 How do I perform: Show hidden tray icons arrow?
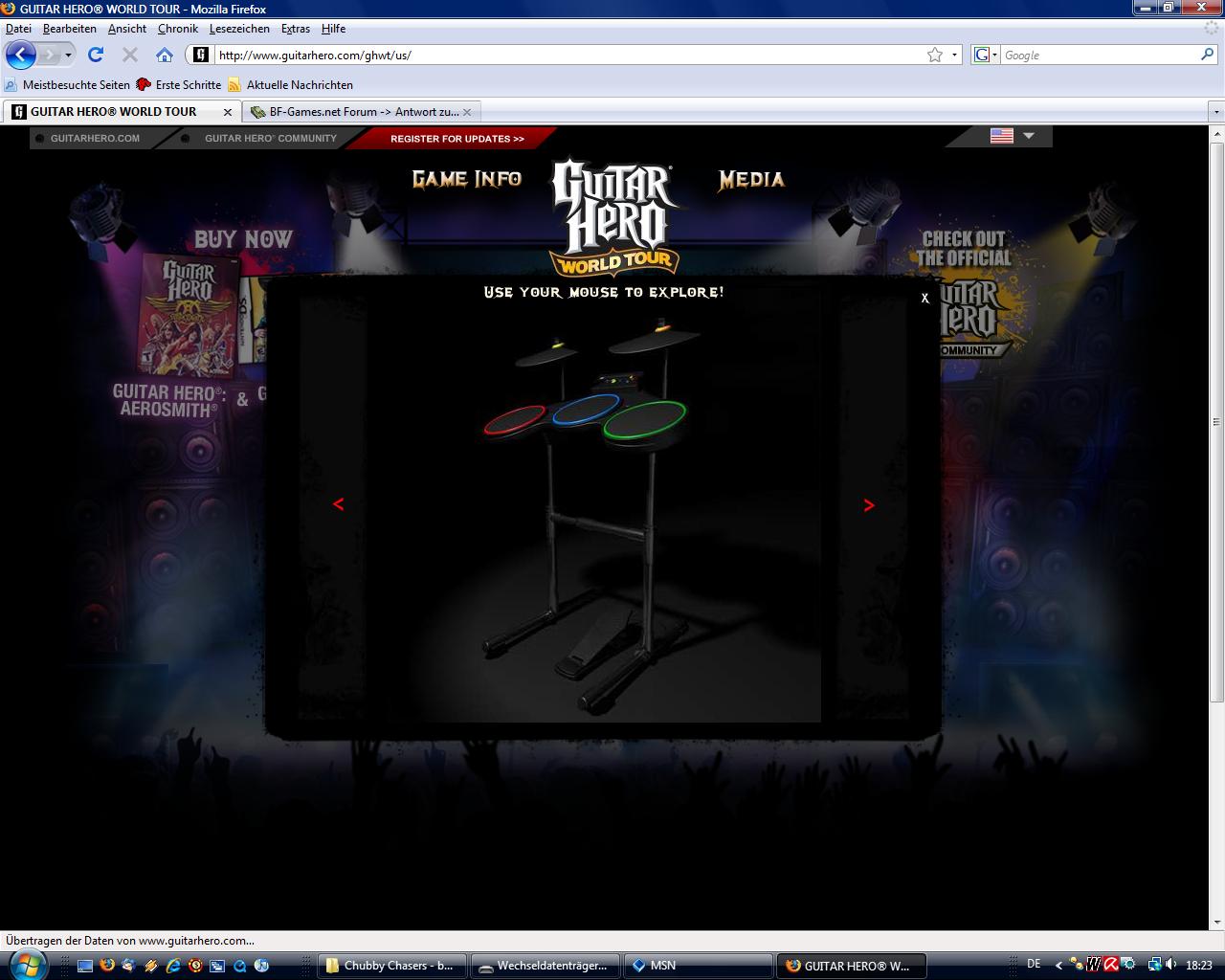[x=1058, y=966]
